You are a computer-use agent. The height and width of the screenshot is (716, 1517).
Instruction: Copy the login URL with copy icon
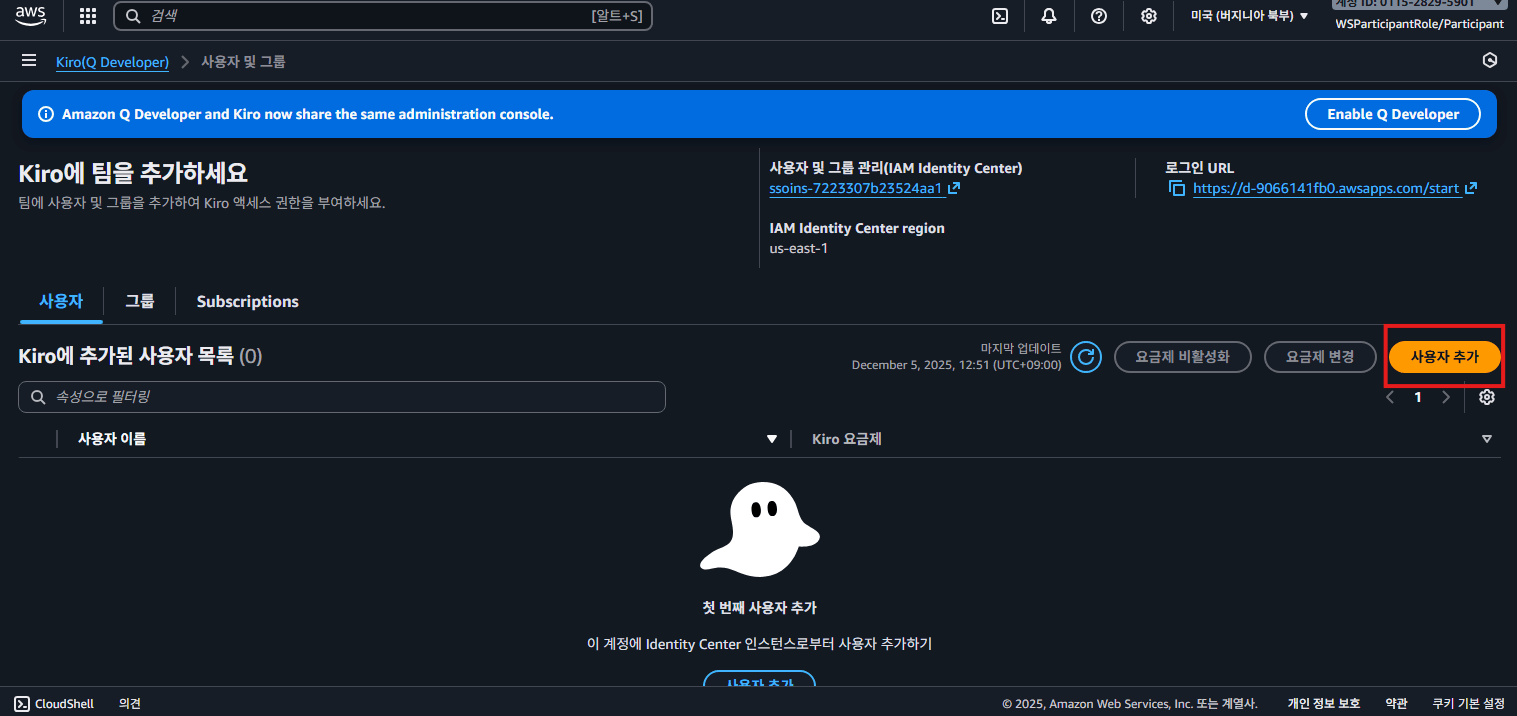1177,188
